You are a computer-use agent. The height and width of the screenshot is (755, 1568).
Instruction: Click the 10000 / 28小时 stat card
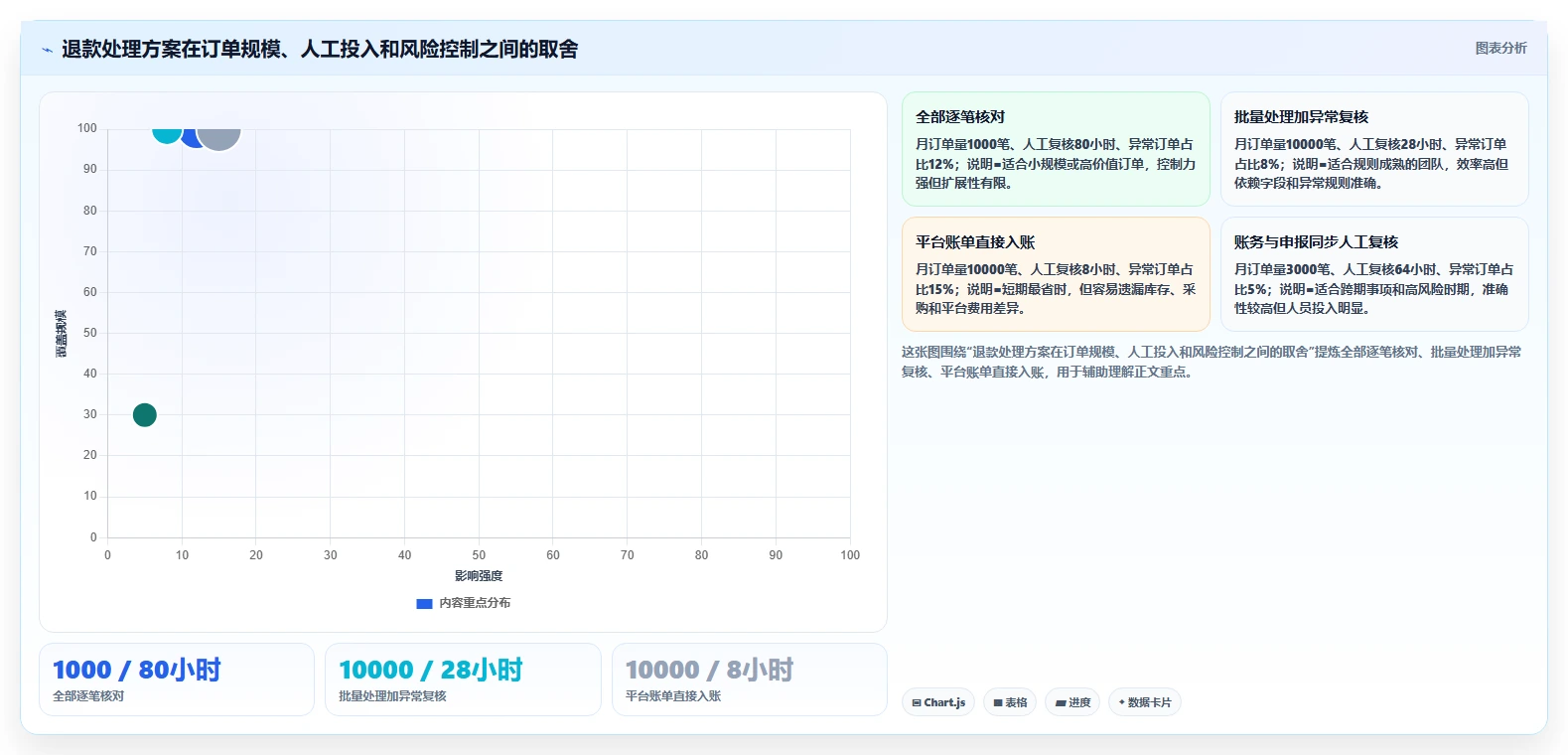[x=463, y=679]
